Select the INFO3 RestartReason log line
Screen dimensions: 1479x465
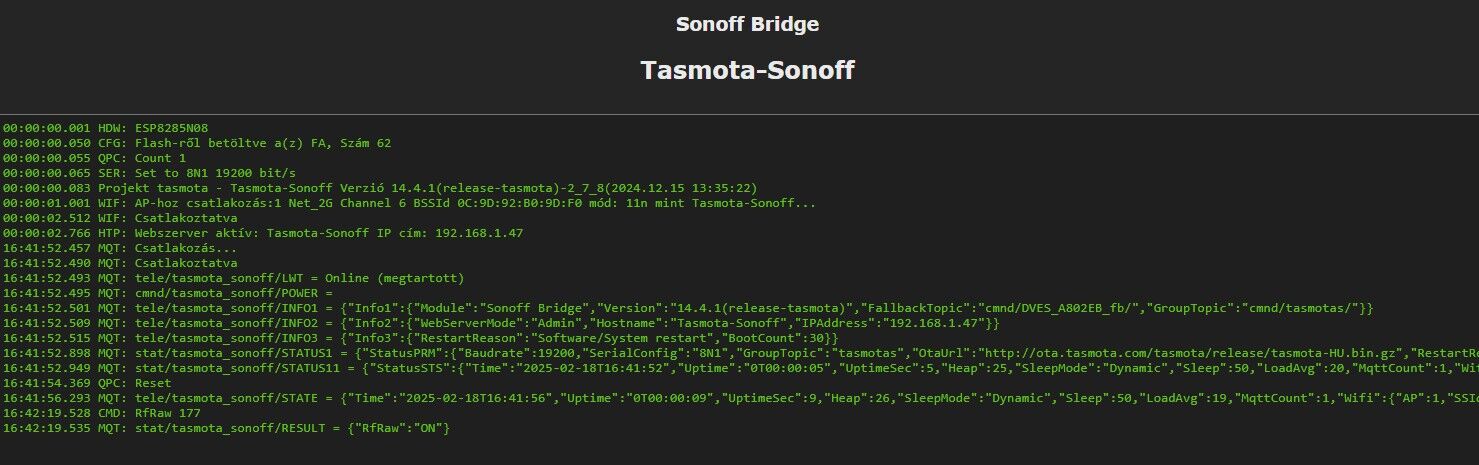(x=420, y=338)
